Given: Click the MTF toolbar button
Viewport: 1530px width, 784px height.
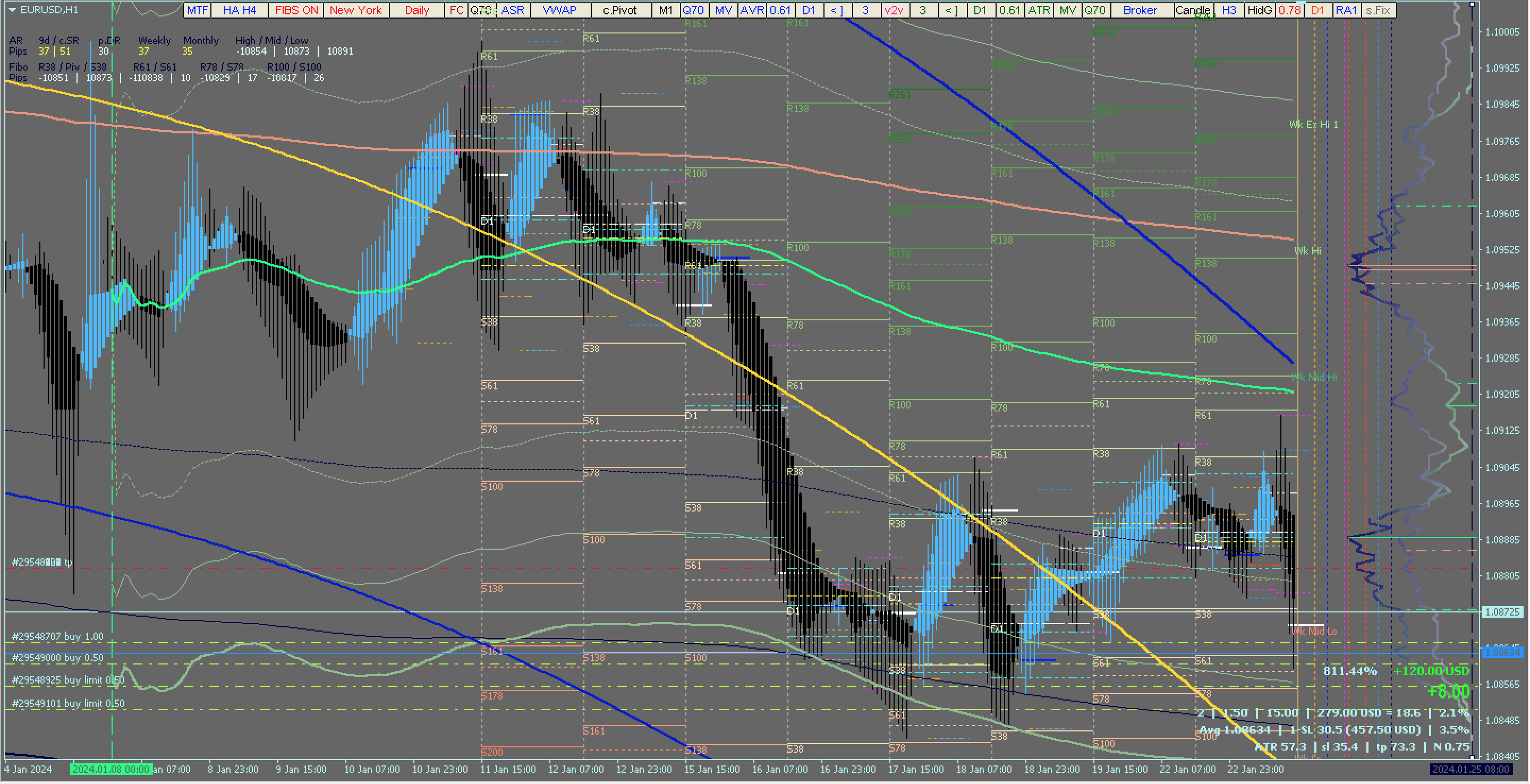Looking at the screenshot, I should [197, 10].
